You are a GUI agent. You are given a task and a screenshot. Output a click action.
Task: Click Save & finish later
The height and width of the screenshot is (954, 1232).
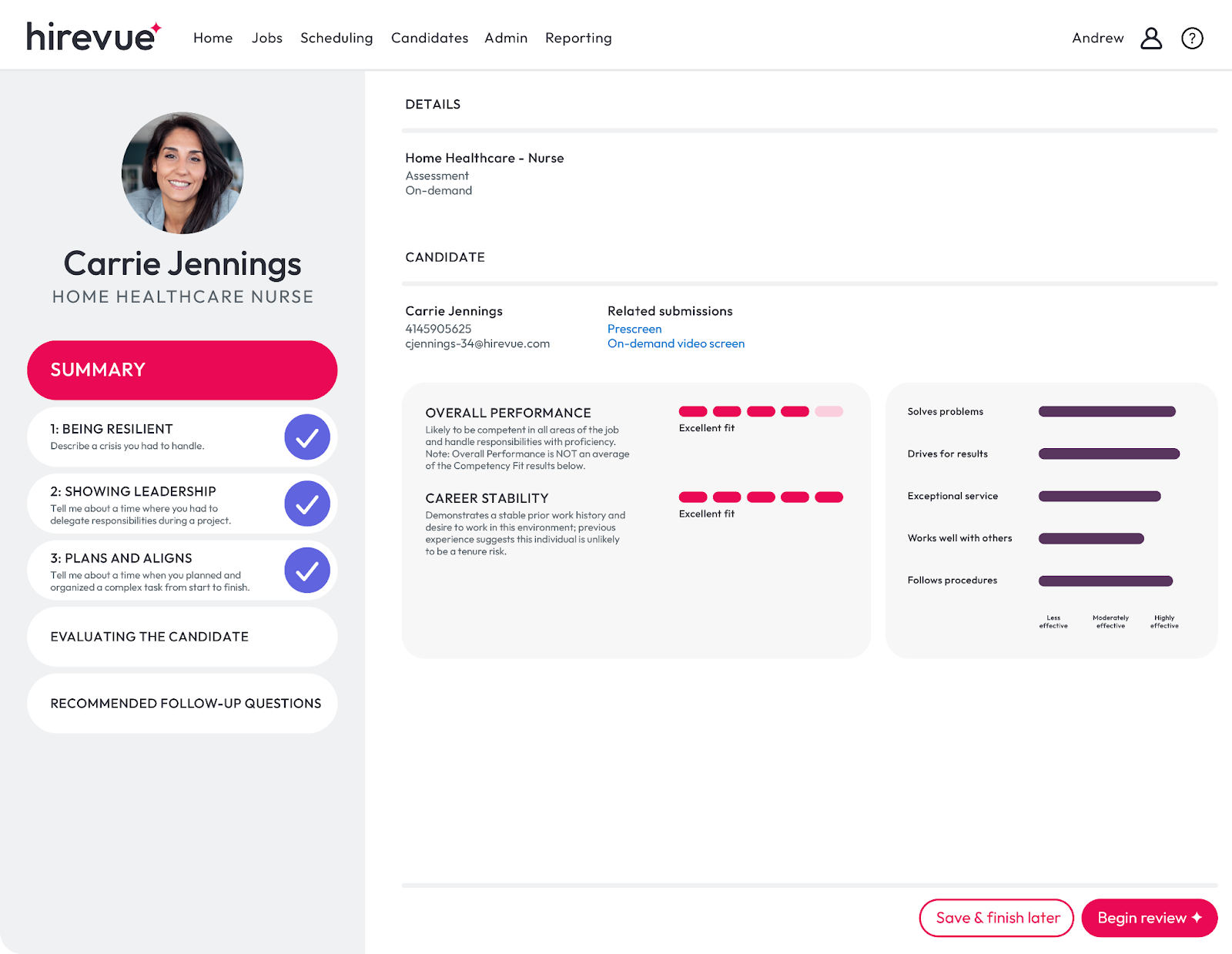(996, 918)
